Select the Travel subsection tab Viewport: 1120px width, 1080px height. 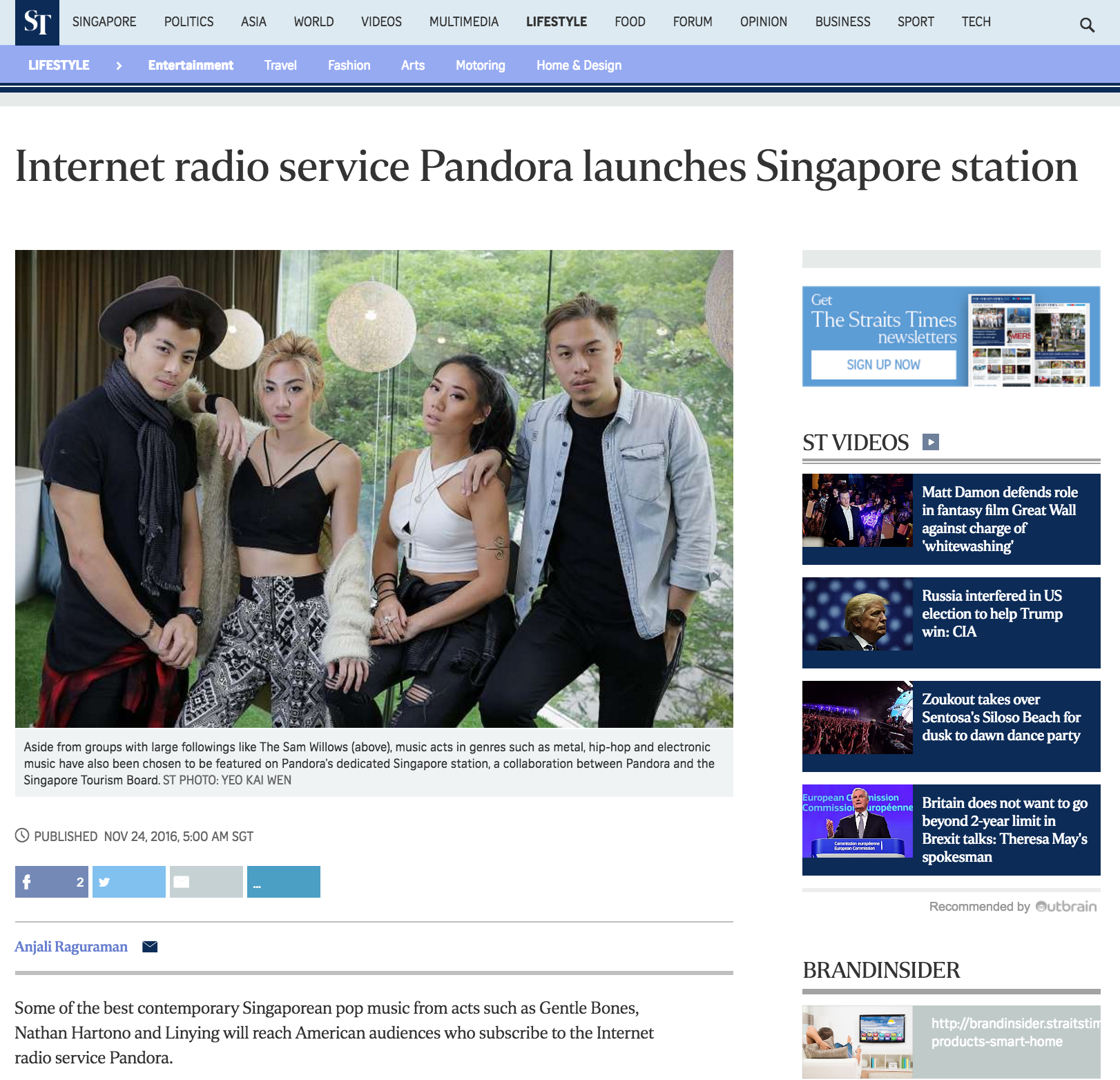pos(280,66)
